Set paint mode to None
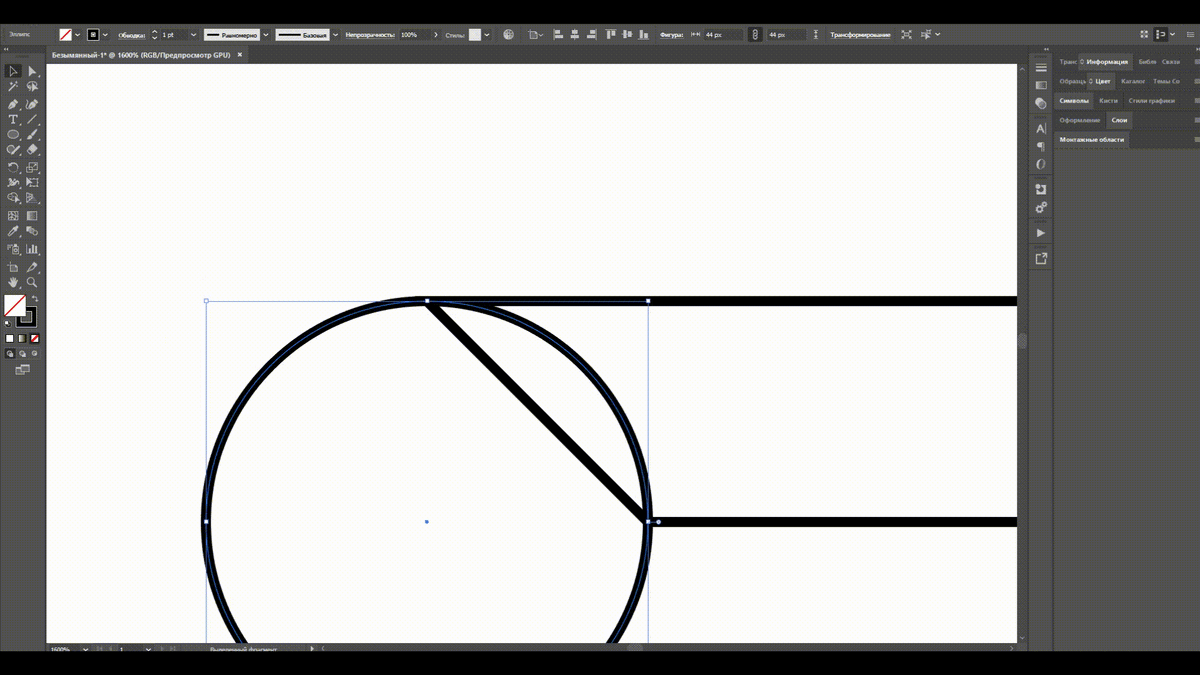The image size is (1200, 675). tap(34, 339)
